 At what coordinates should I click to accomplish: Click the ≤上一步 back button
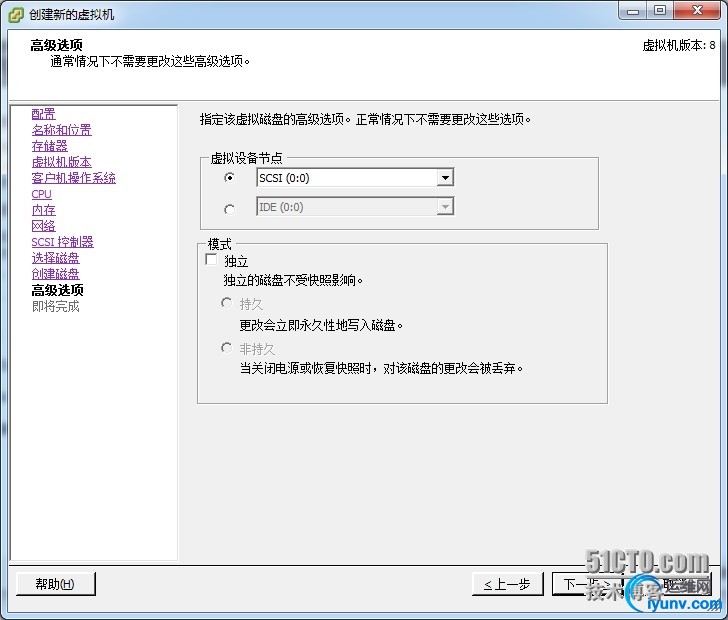tap(507, 584)
